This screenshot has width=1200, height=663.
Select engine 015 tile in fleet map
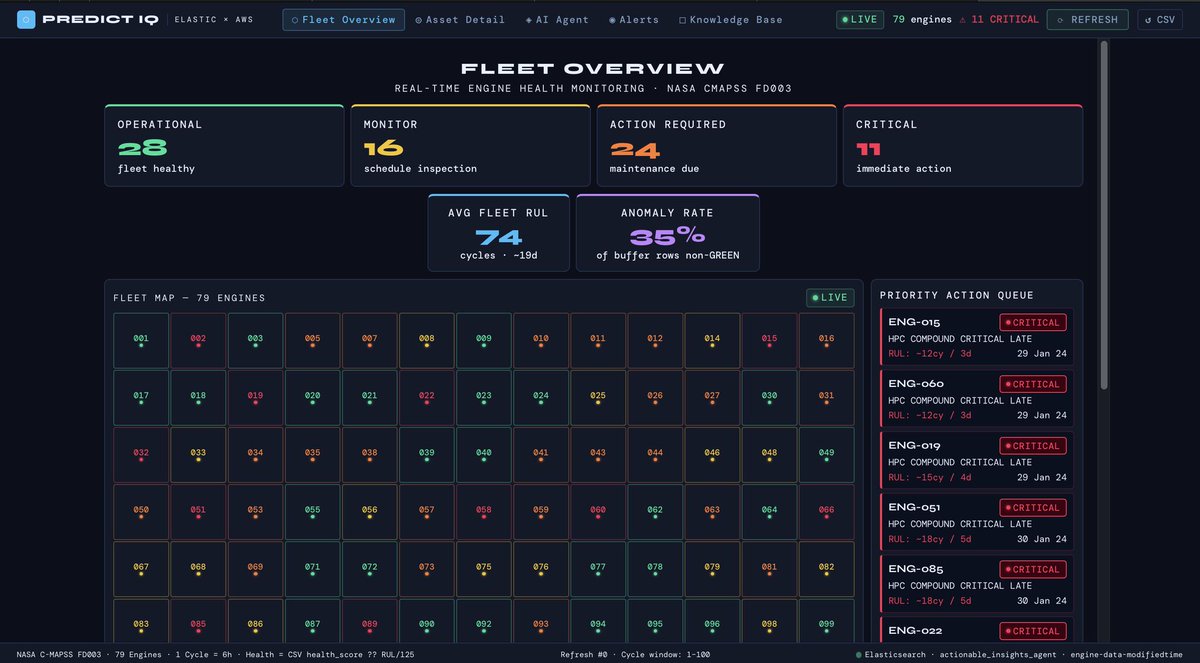769,341
